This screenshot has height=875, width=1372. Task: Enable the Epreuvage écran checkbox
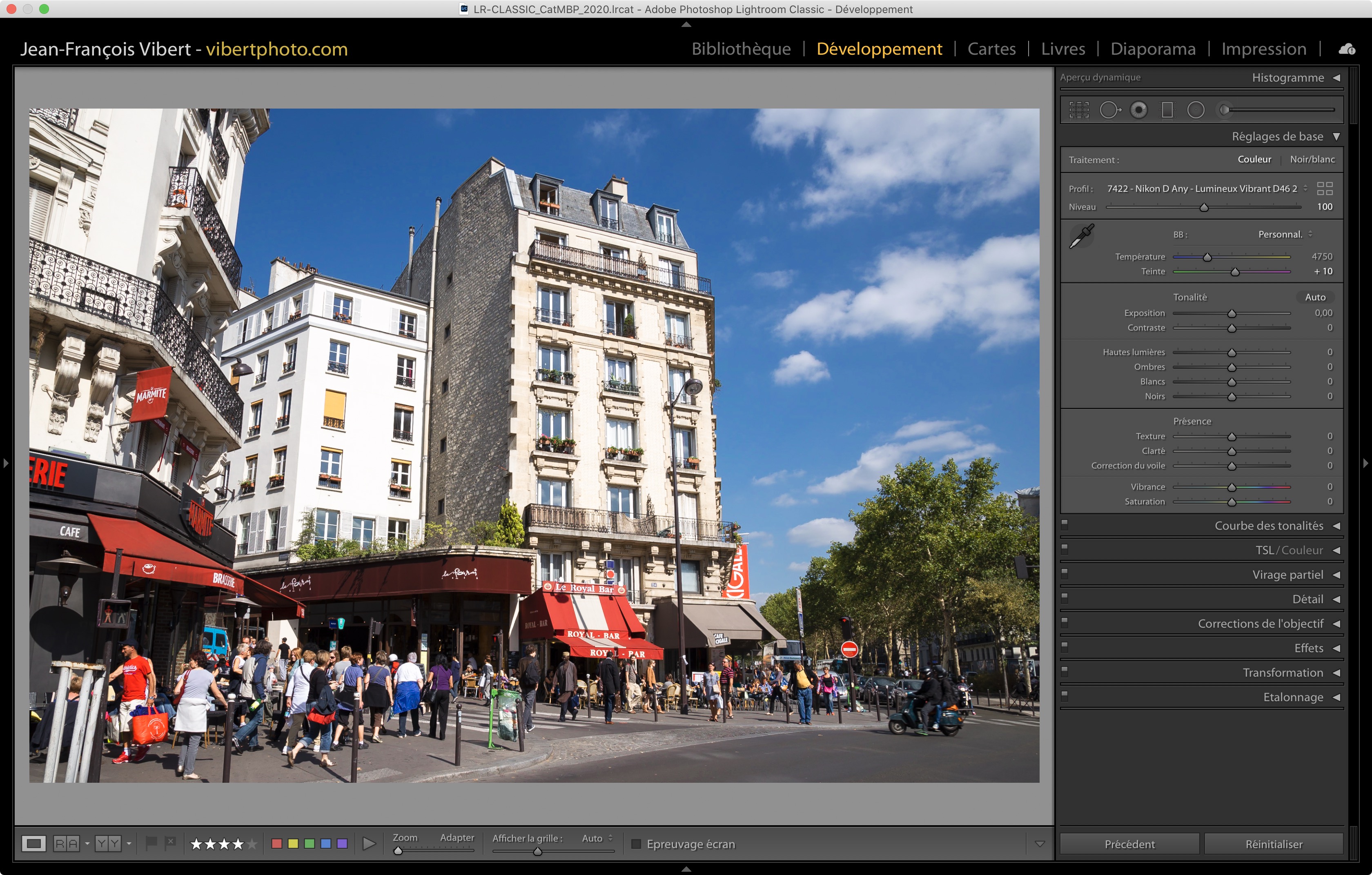(x=637, y=844)
